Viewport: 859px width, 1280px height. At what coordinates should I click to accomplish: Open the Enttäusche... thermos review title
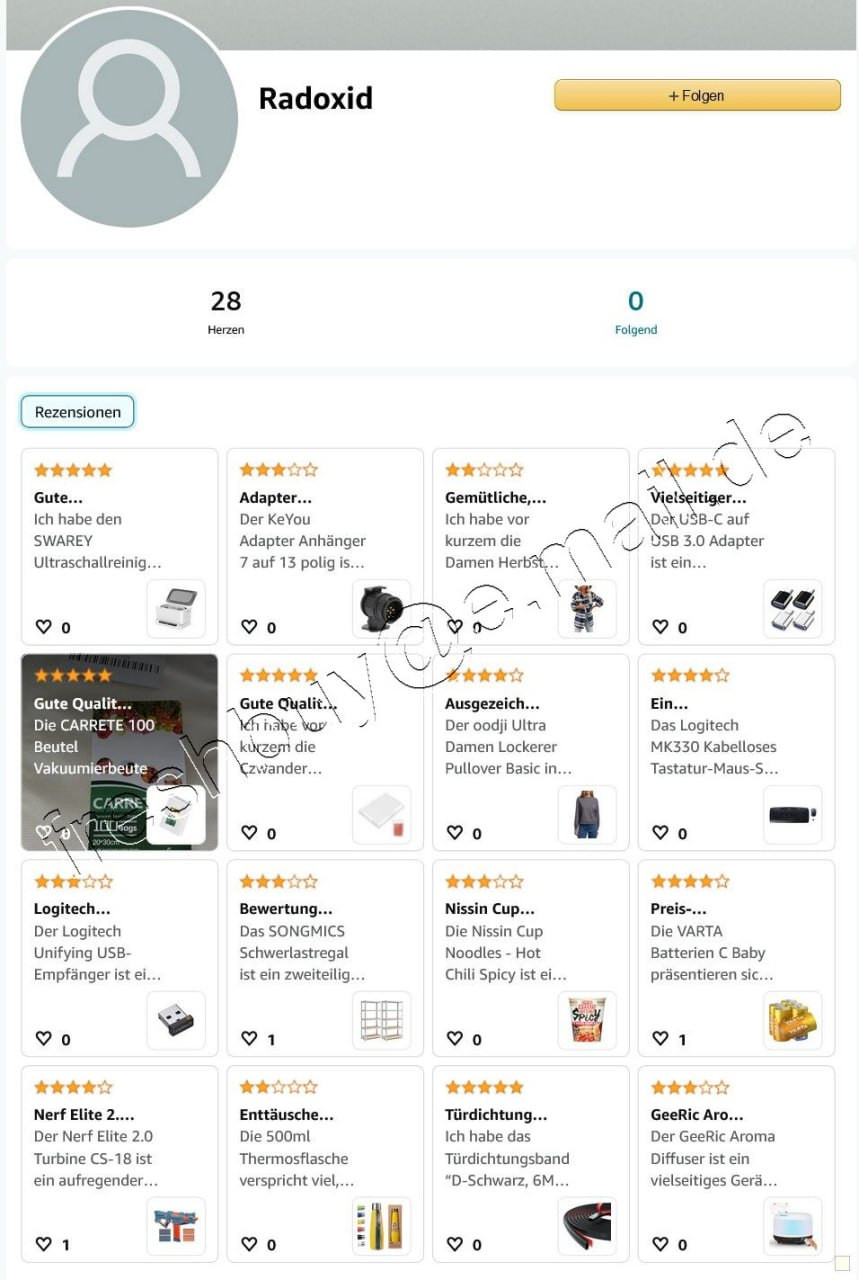[286, 1115]
